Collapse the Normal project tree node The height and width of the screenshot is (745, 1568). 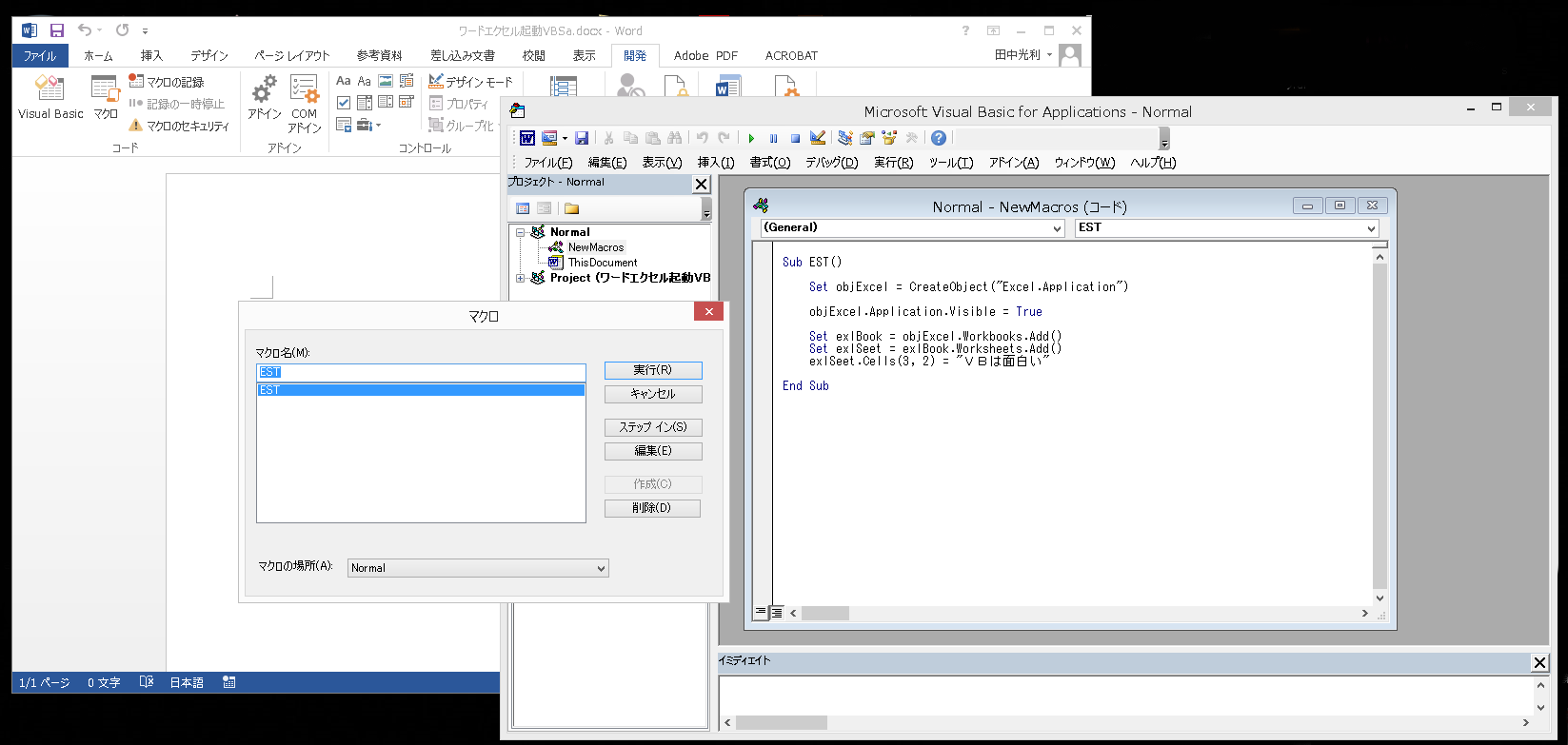tap(521, 232)
